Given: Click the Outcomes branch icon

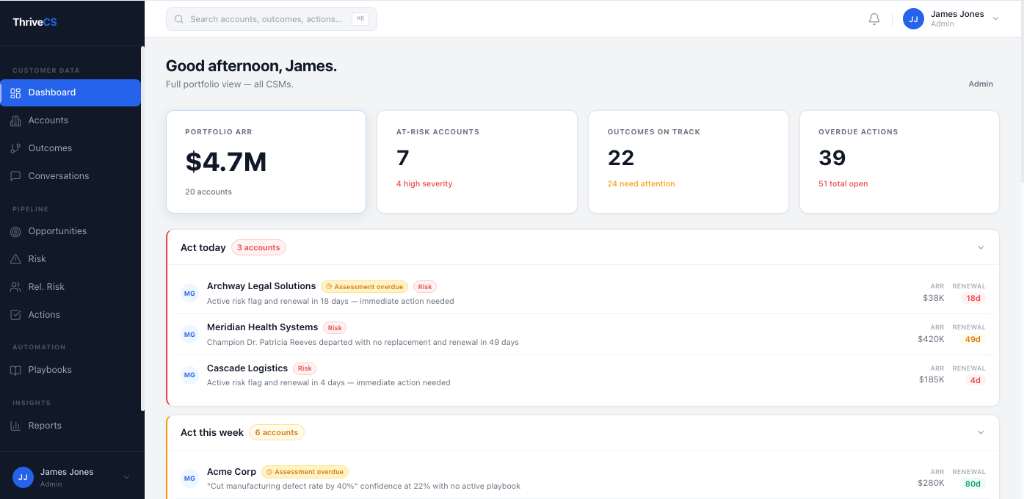Looking at the screenshot, I should (16, 148).
